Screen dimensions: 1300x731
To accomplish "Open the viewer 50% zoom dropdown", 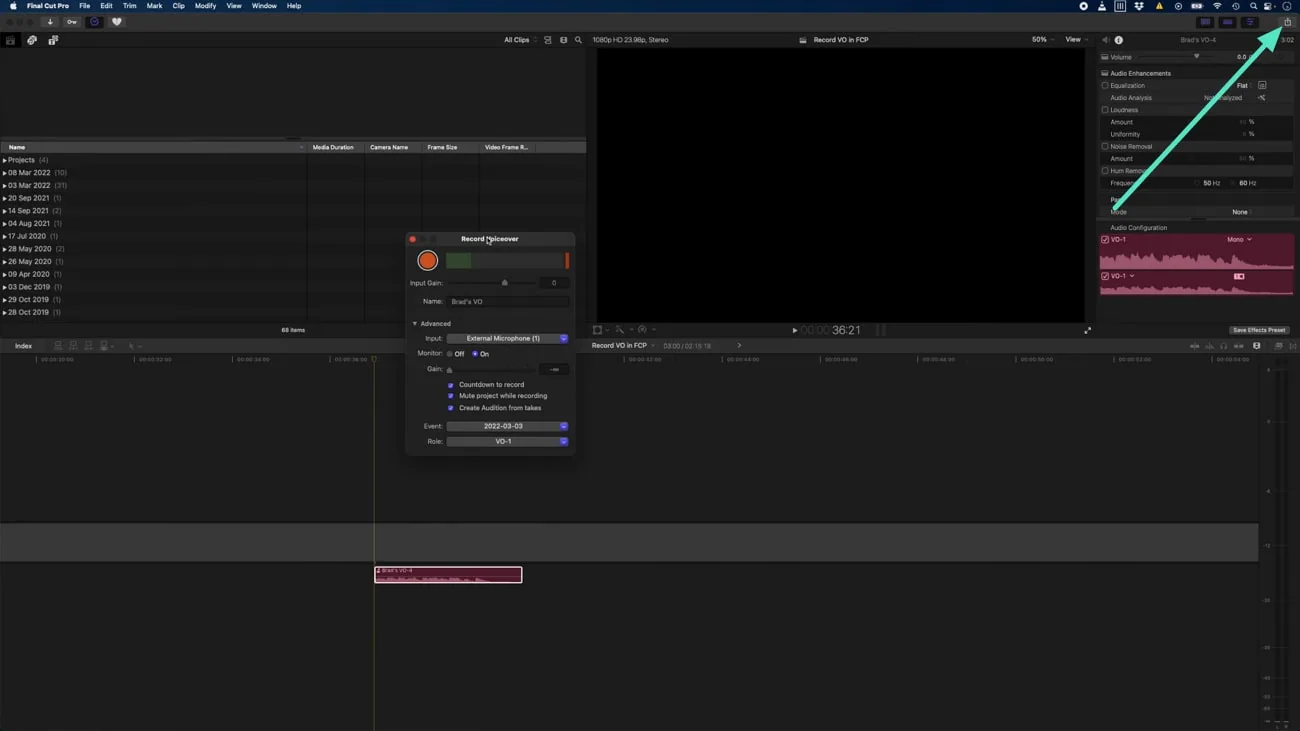I will pyautogui.click(x=1042, y=40).
